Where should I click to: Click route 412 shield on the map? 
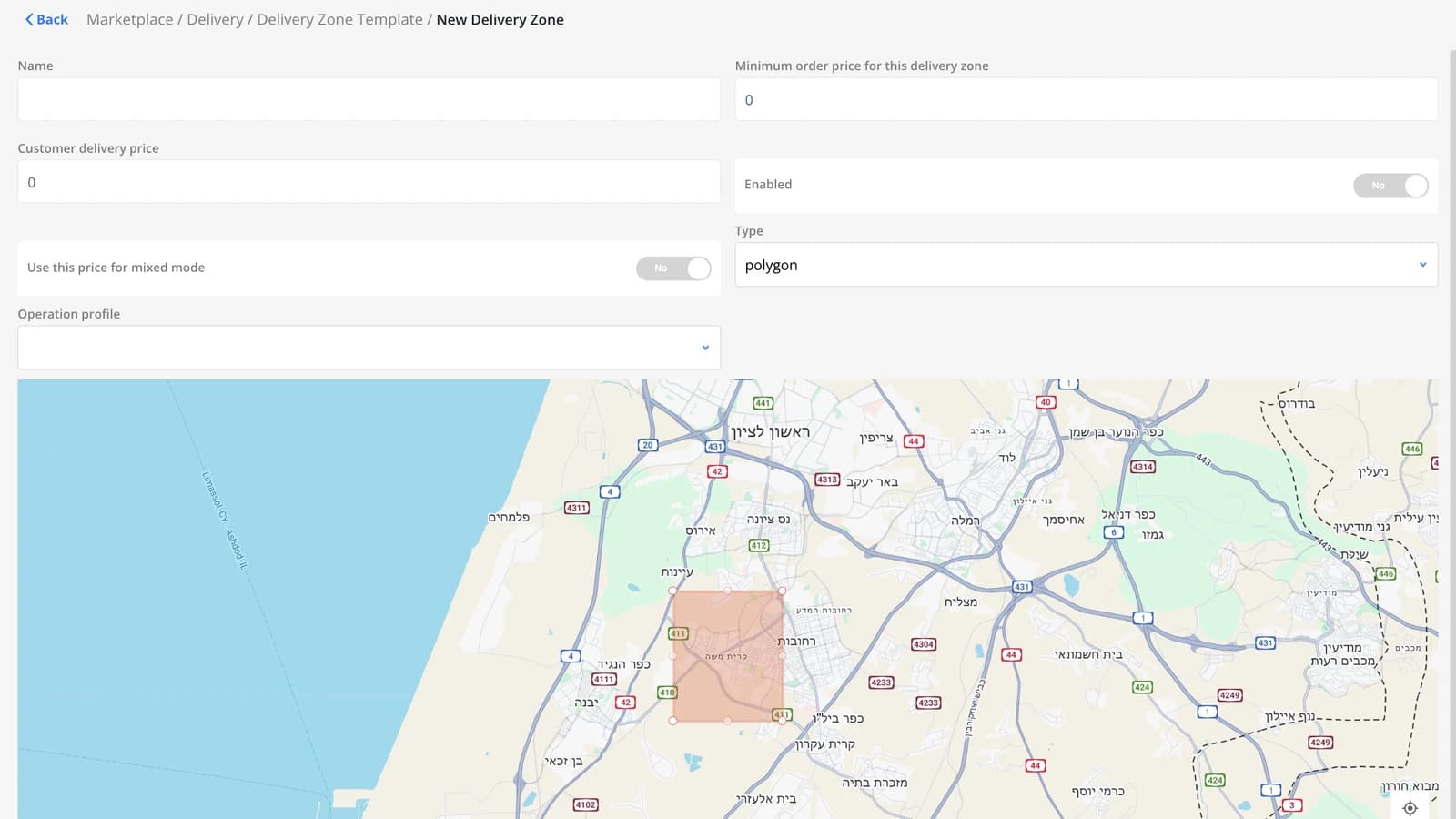tap(759, 546)
